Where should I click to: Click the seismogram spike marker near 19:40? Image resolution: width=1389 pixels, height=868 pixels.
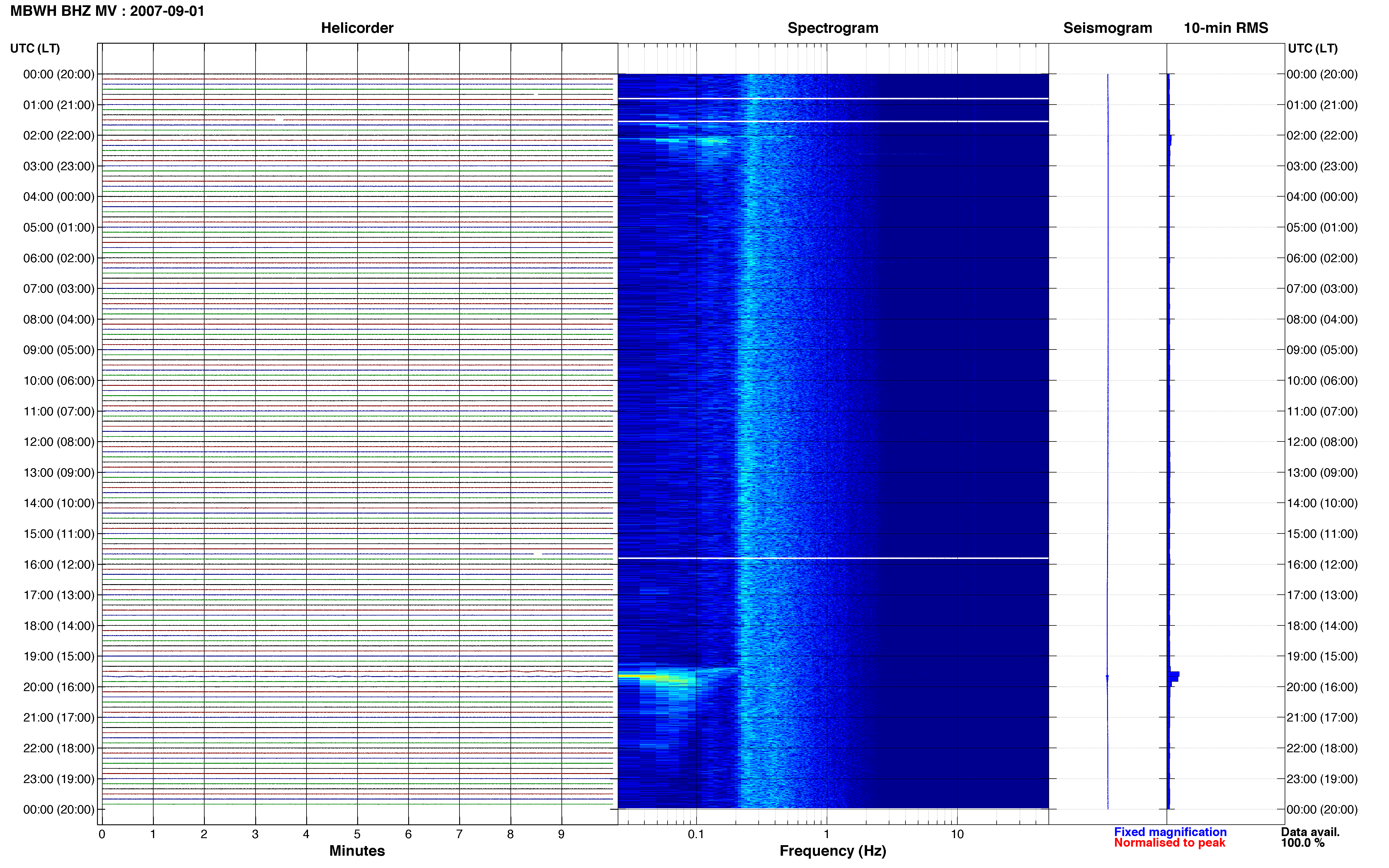tap(1107, 677)
